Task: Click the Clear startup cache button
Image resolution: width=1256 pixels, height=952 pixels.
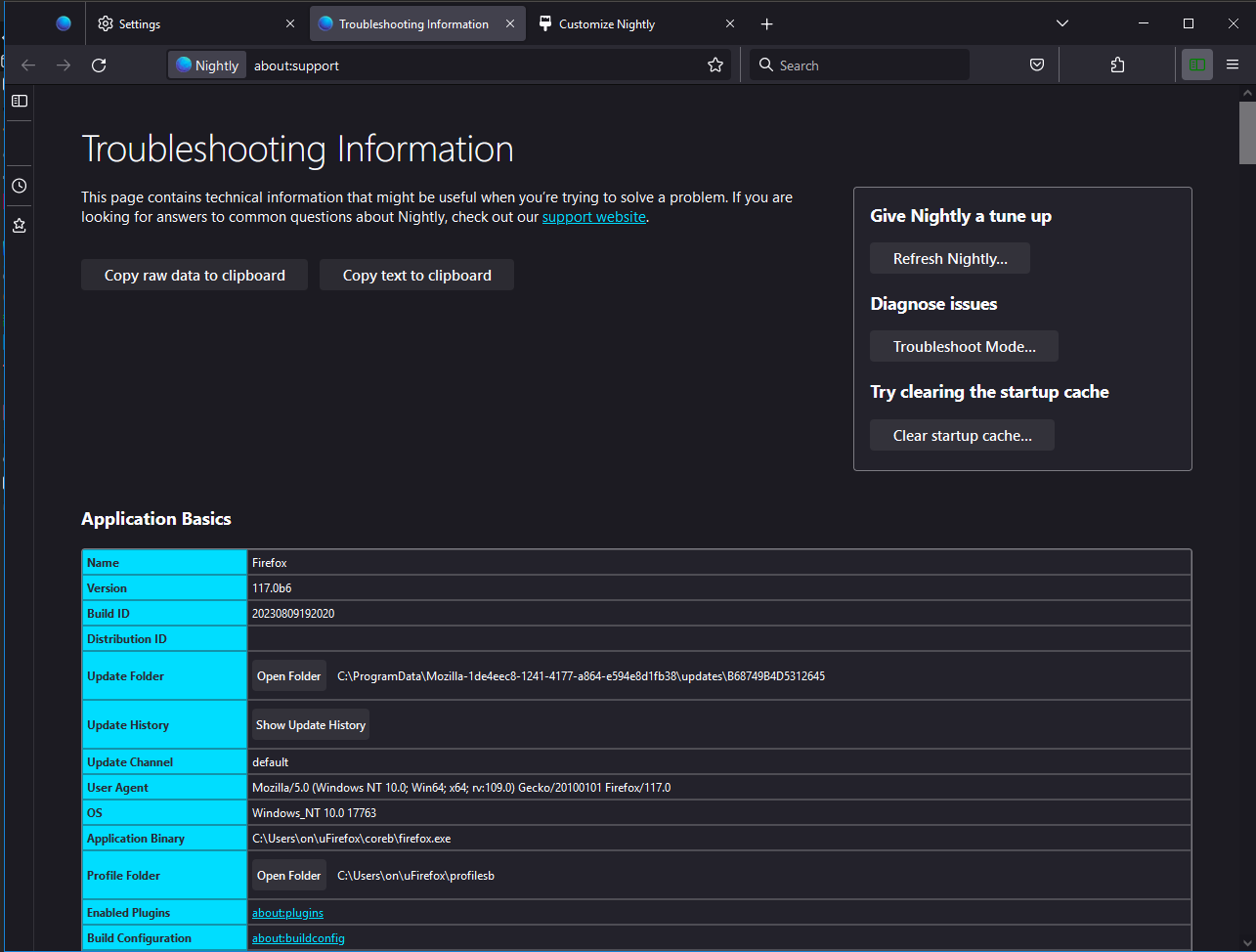Action: (962, 435)
